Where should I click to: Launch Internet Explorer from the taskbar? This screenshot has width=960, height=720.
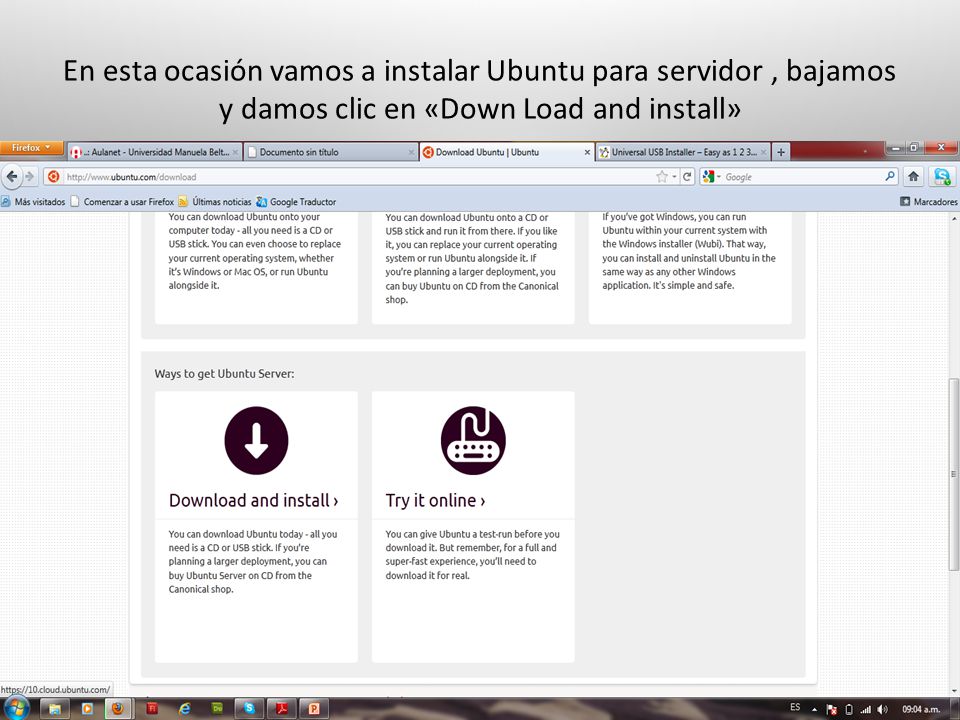(185, 709)
